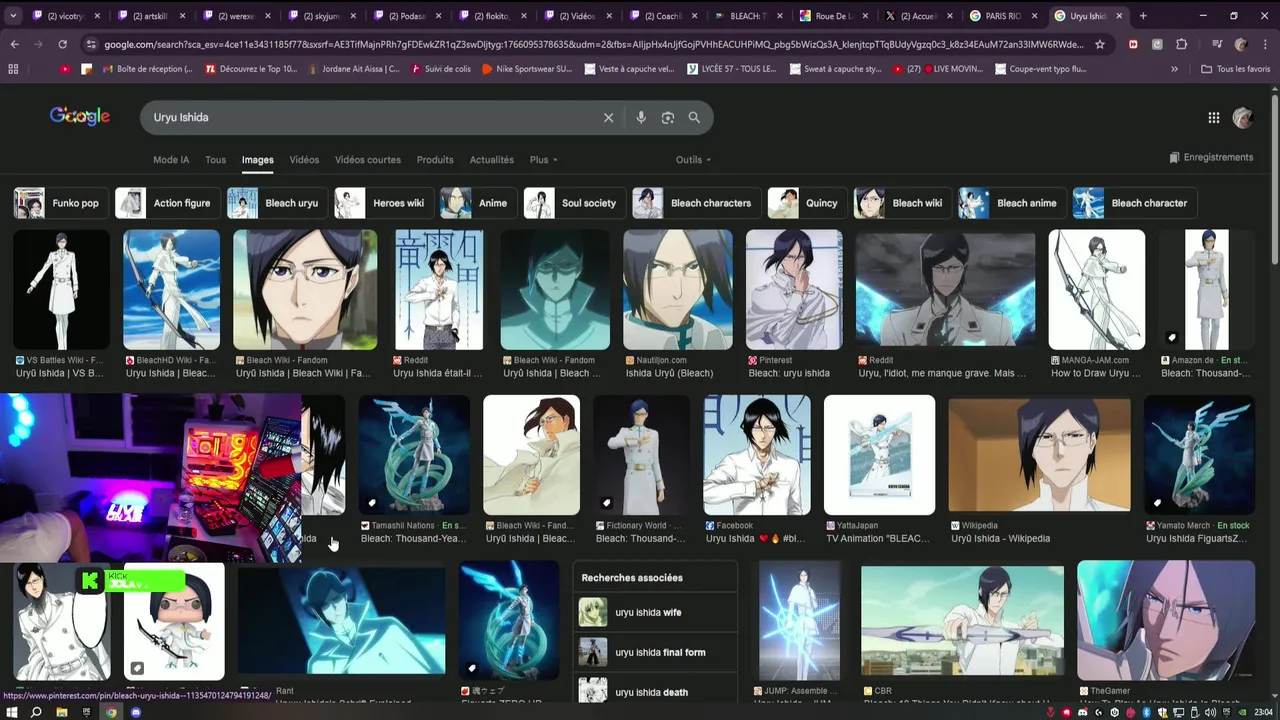Filter by the Funko pop chip
Viewport: 1280px width, 720px height.
59,203
